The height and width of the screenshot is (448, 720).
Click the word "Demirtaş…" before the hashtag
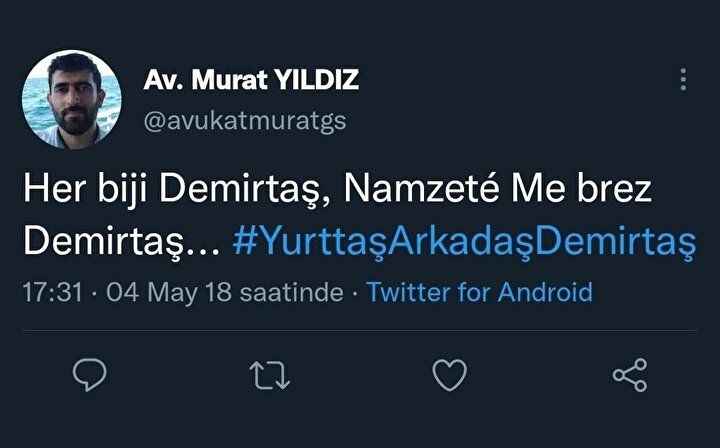(x=120, y=241)
